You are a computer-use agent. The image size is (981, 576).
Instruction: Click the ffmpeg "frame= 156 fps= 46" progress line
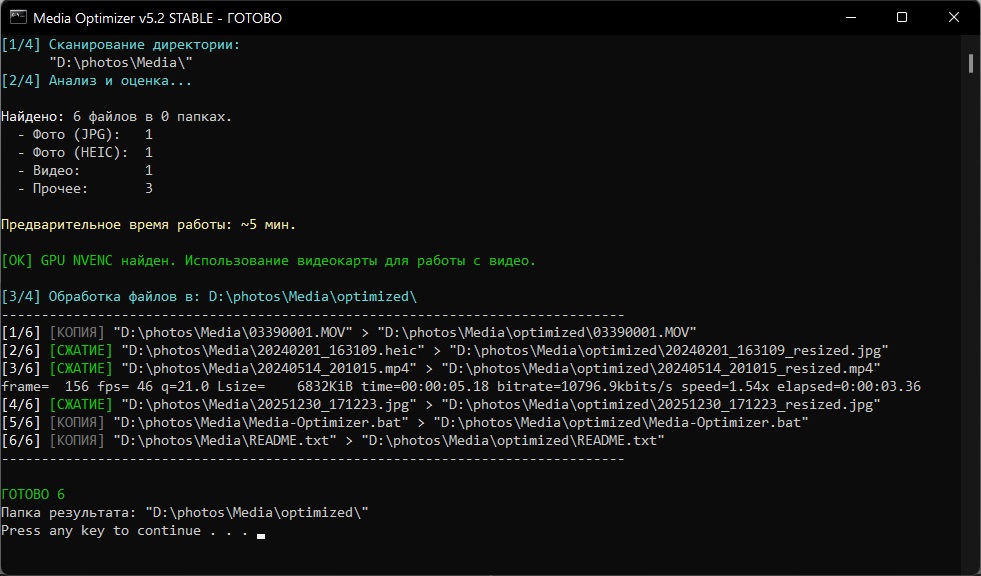pyautogui.click(x=460, y=386)
